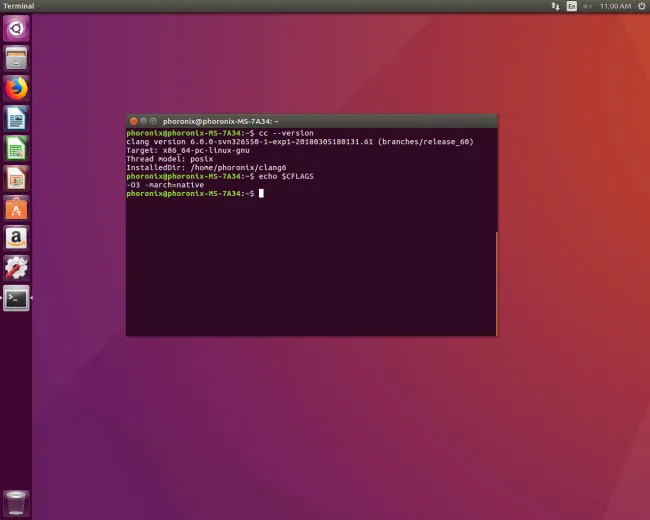Open System Settings from the launcher
This screenshot has width=650, height=520.
pyautogui.click(x=16, y=268)
